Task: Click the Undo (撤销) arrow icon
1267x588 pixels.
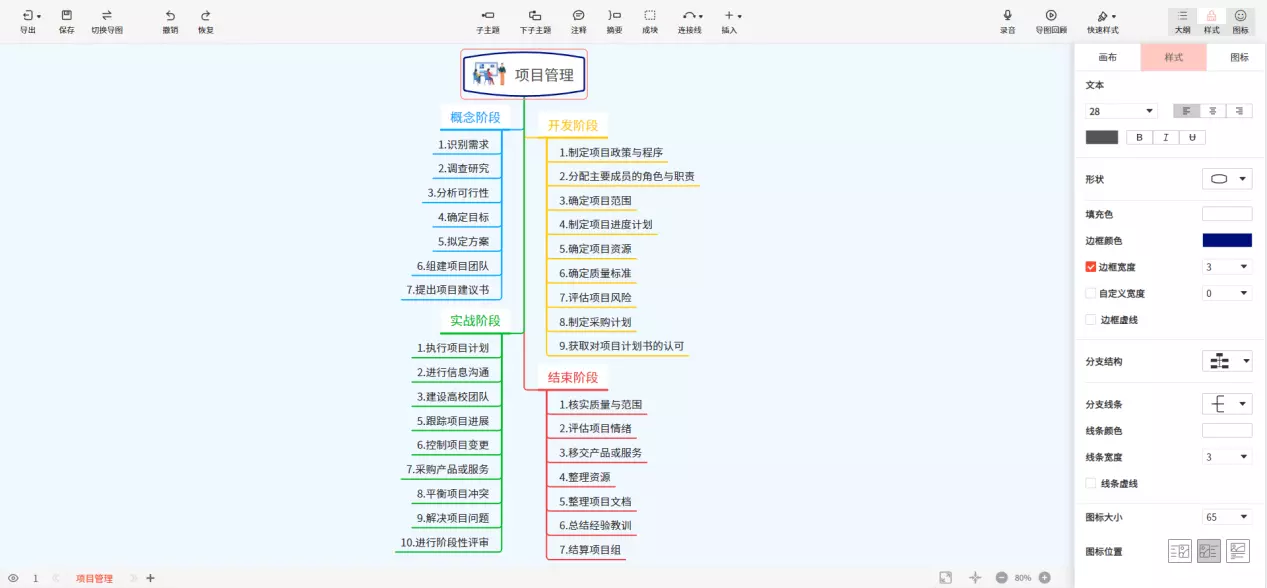Action: pyautogui.click(x=170, y=16)
